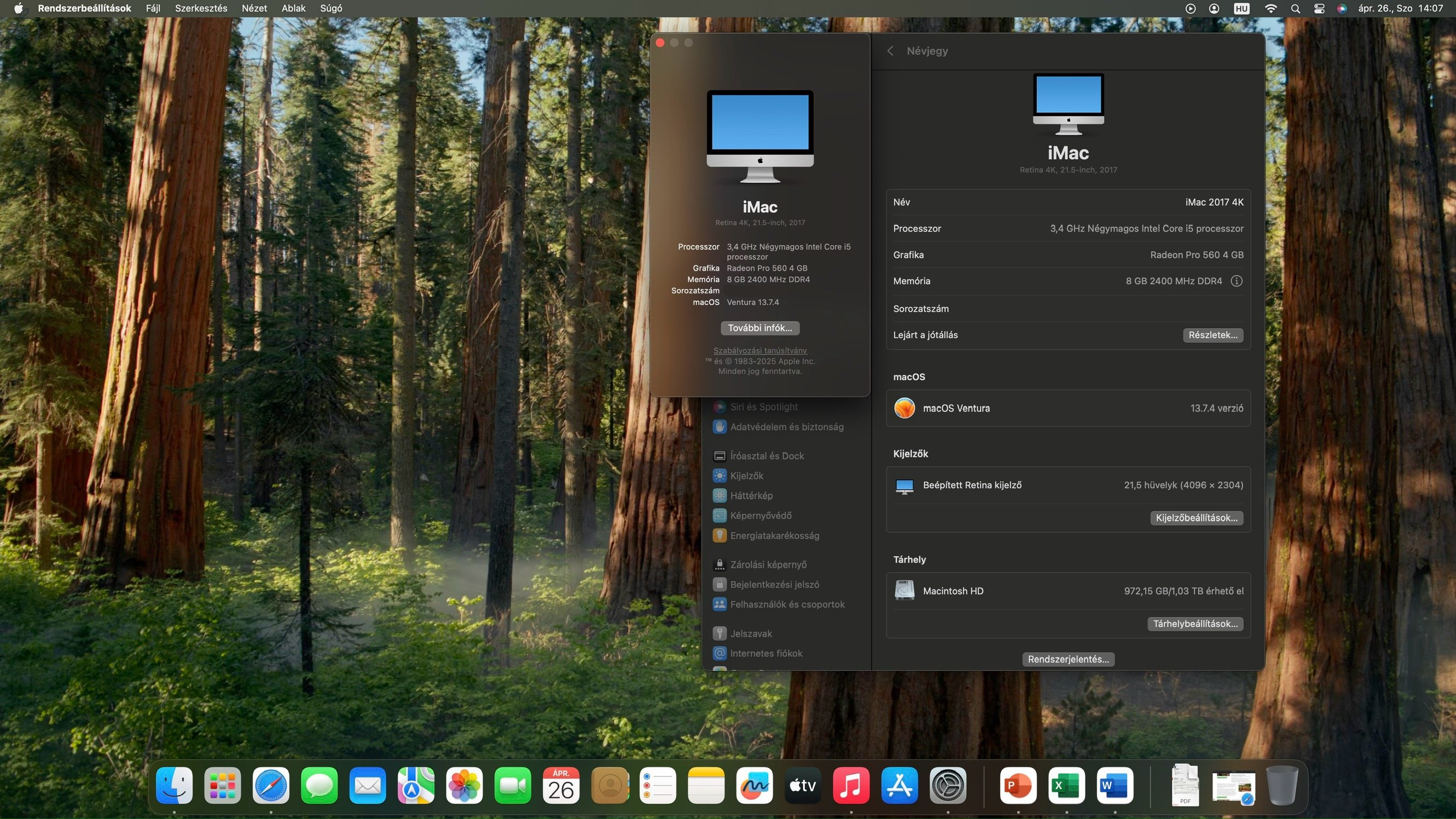Open Notes app in Dock
The image size is (1456, 819).
coord(706,786)
